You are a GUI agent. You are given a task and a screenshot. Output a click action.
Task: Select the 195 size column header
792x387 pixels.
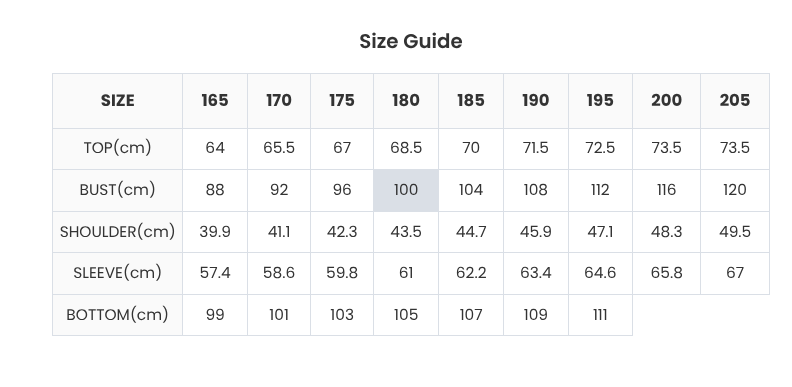pos(600,101)
